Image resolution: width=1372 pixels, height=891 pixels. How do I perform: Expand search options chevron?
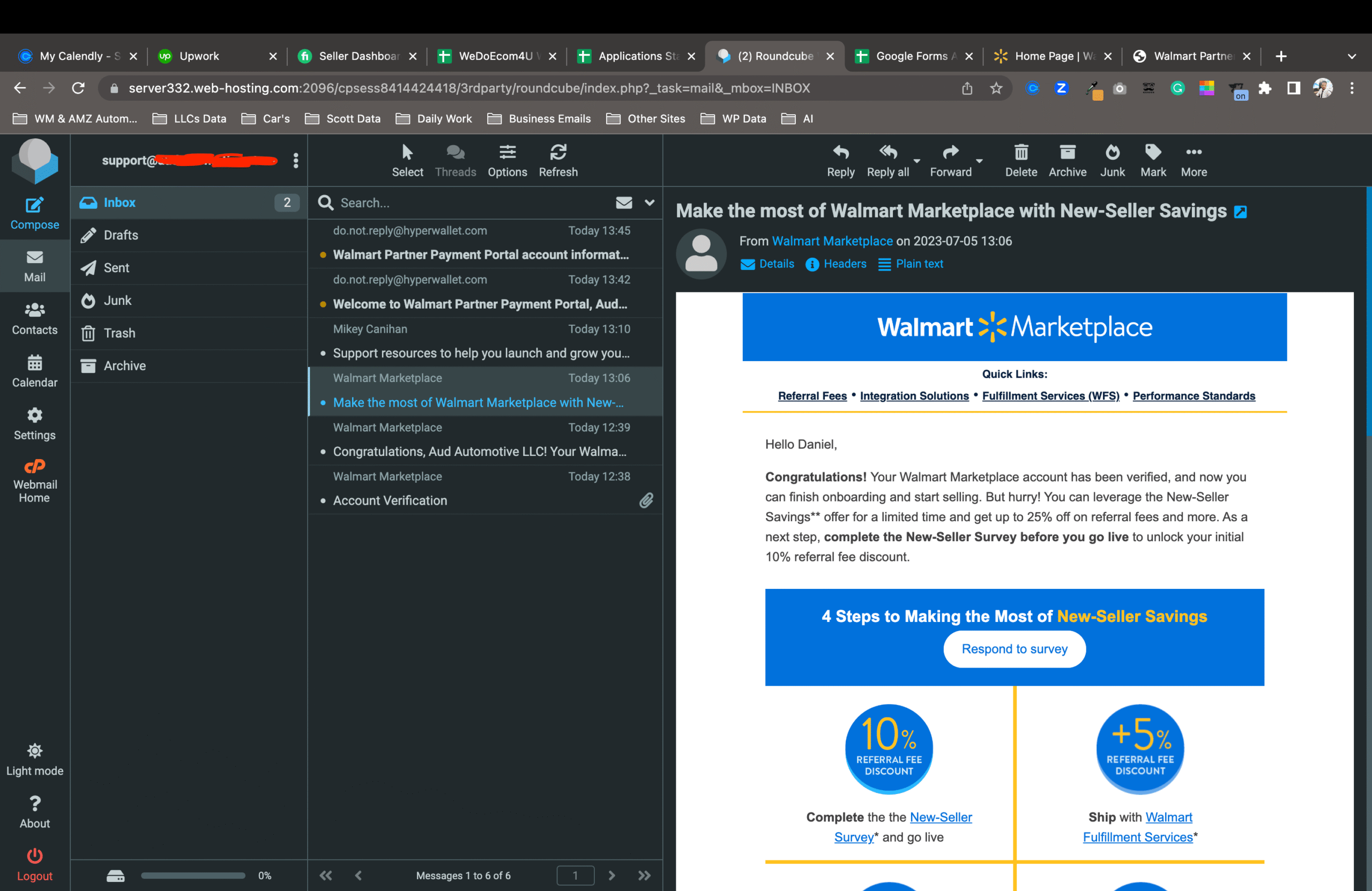(649, 203)
